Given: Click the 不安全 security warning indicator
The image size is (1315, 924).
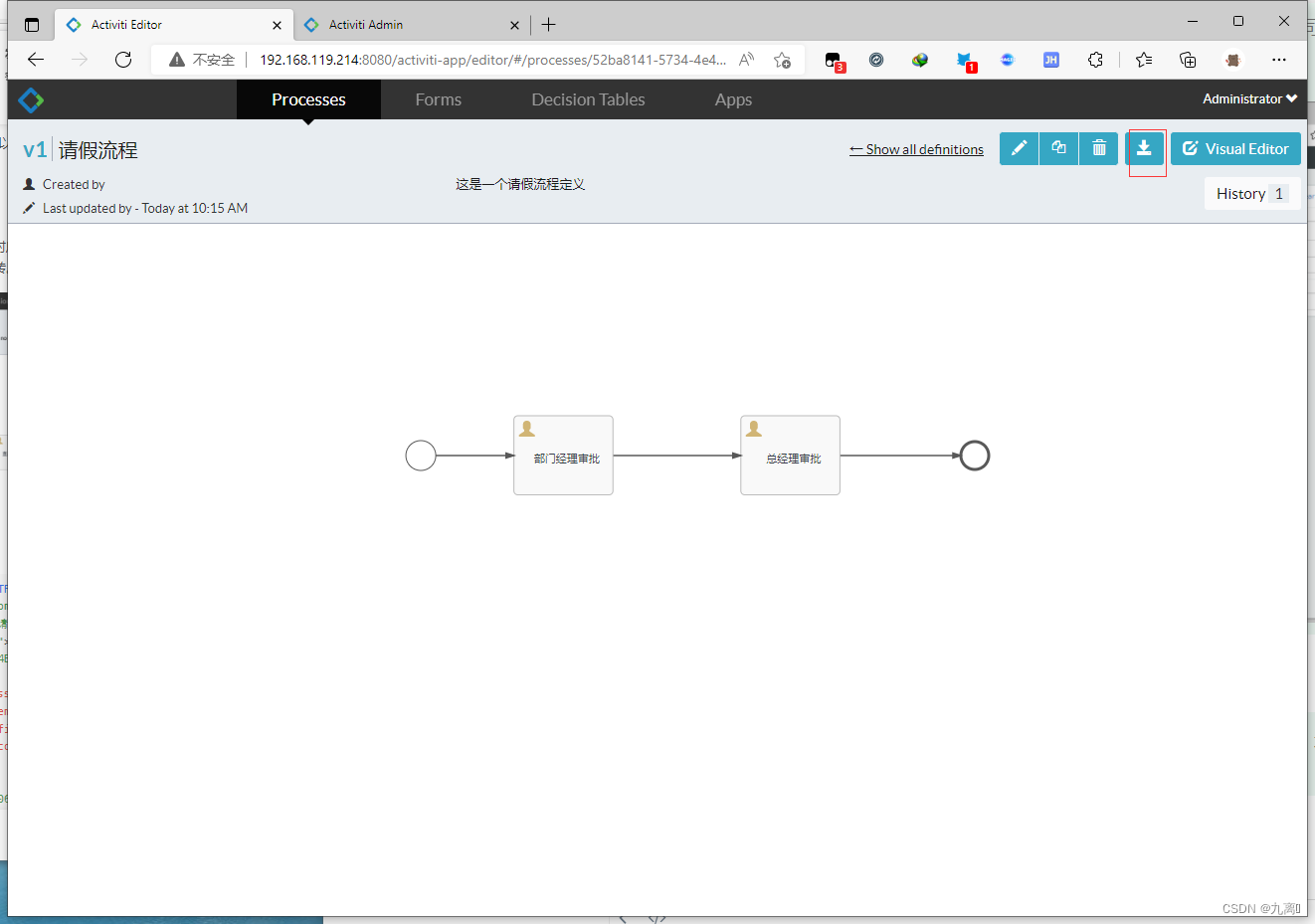Looking at the screenshot, I should (x=202, y=60).
